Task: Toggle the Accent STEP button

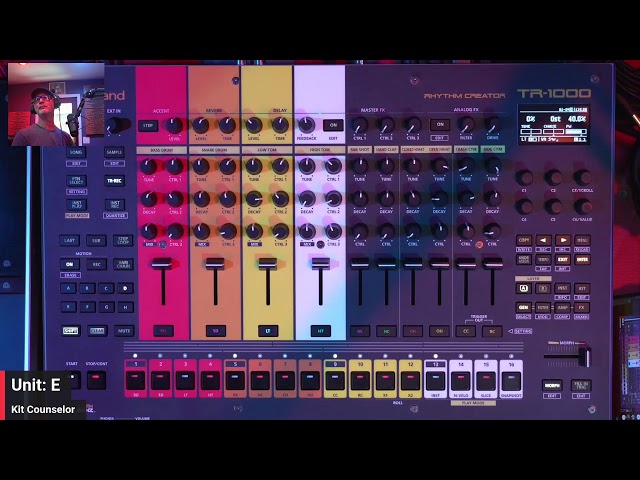Action: pos(148,126)
